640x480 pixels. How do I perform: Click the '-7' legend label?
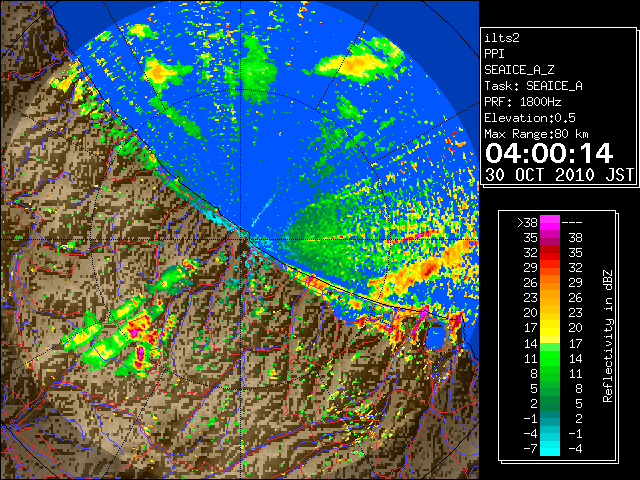tap(531, 449)
